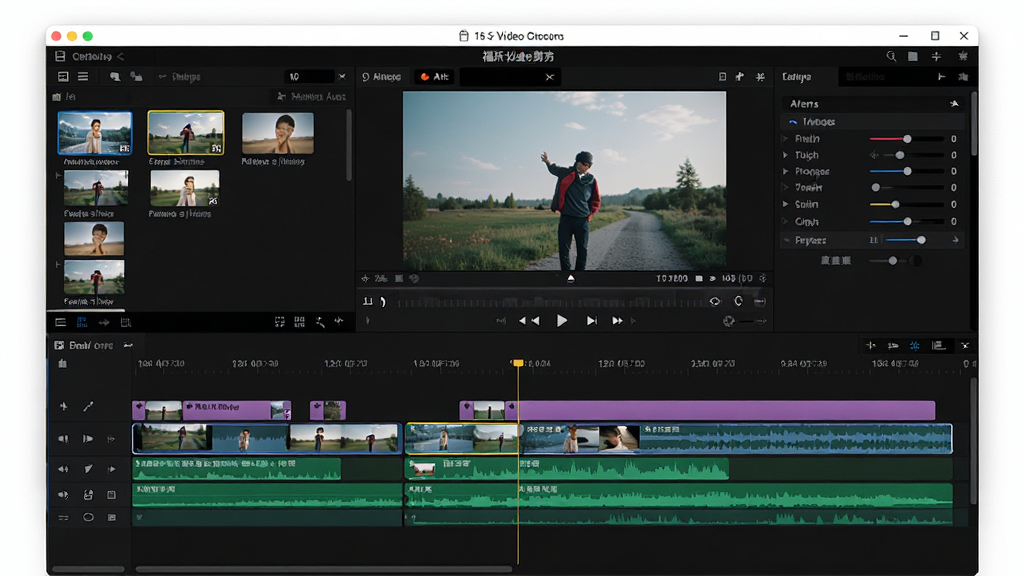This screenshot has width=1024, height=576.
Task: Open the Ealiqpe tab in right panel
Action: [797, 76]
